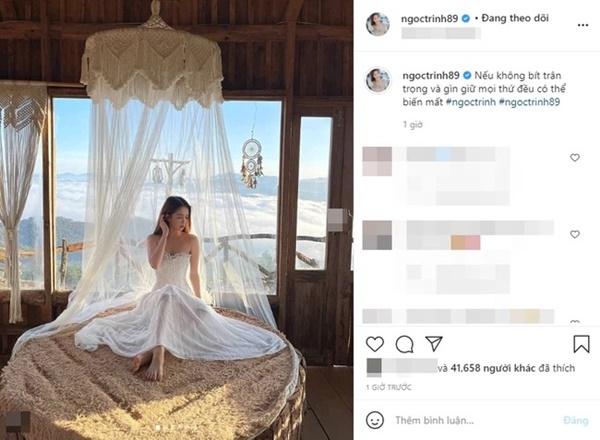Open ngoctrinh89 profile from header username
This screenshot has width=600, height=440.
(429, 18)
